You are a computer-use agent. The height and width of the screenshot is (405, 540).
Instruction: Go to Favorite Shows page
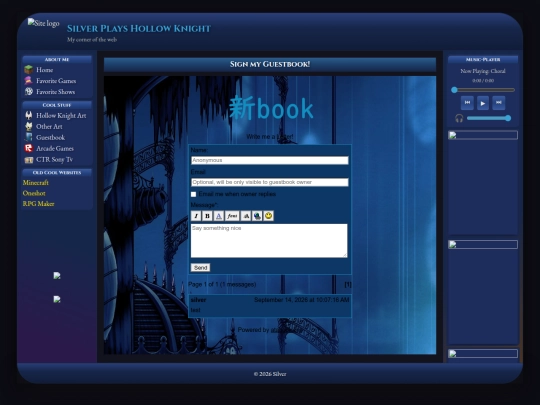[x=55, y=92]
